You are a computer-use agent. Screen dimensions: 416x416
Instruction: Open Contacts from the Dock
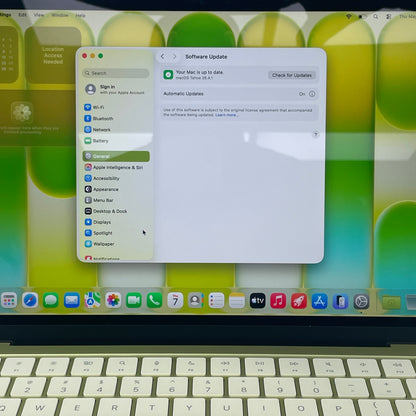point(196,301)
